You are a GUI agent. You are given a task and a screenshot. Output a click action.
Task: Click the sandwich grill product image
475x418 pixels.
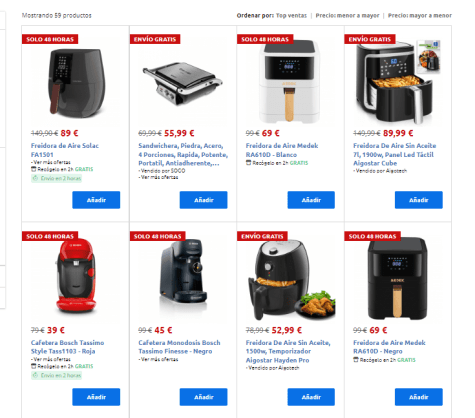point(183,83)
